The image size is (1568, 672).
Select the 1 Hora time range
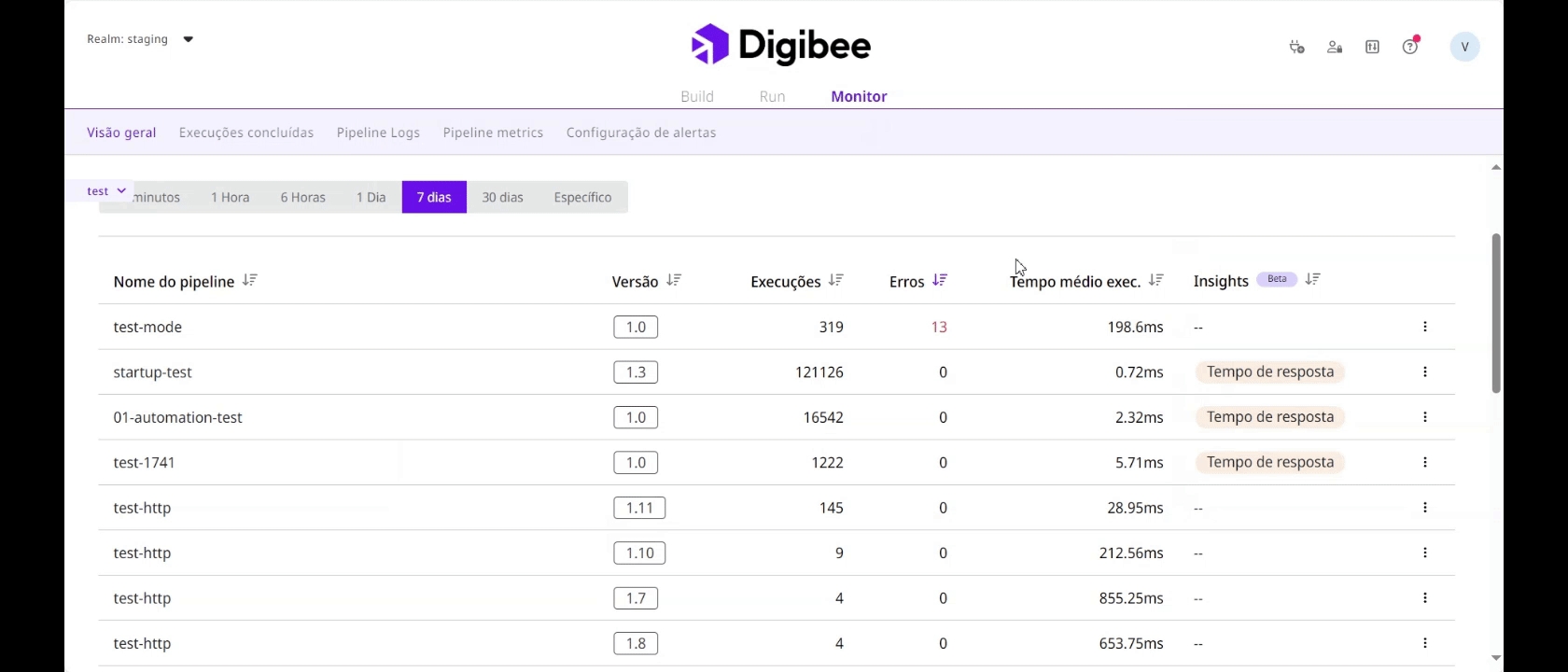tap(230, 197)
